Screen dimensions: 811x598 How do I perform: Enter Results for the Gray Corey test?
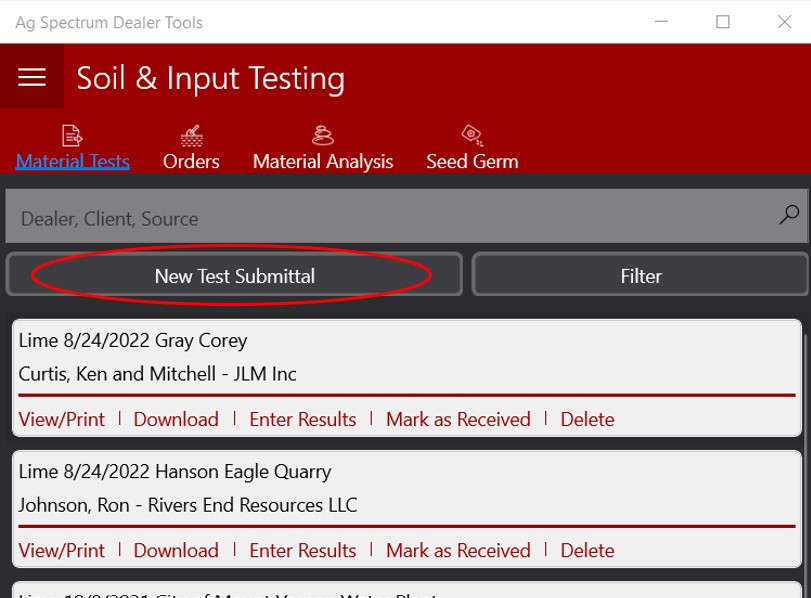(302, 419)
